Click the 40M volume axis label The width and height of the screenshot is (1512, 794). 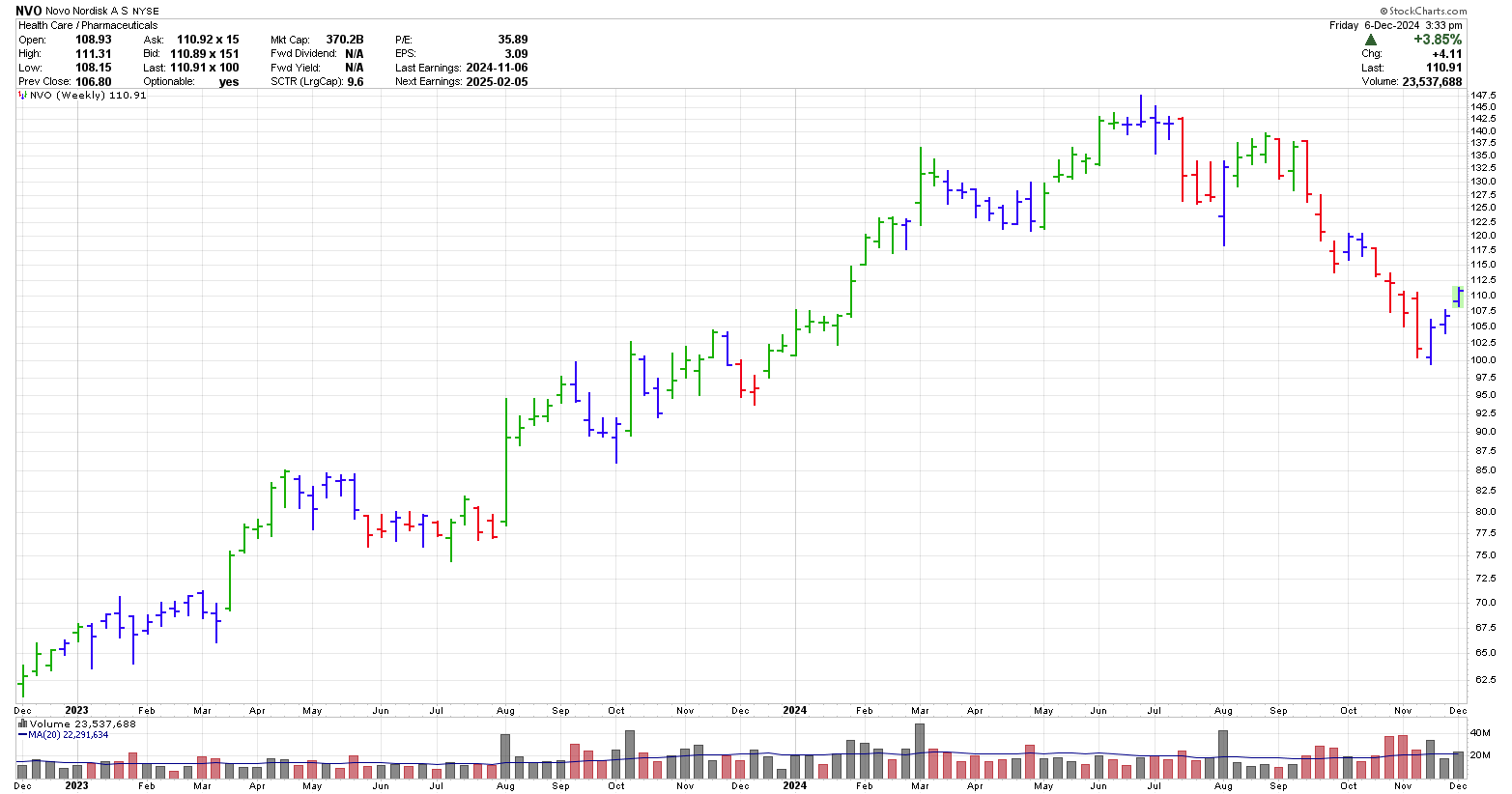click(x=1480, y=732)
